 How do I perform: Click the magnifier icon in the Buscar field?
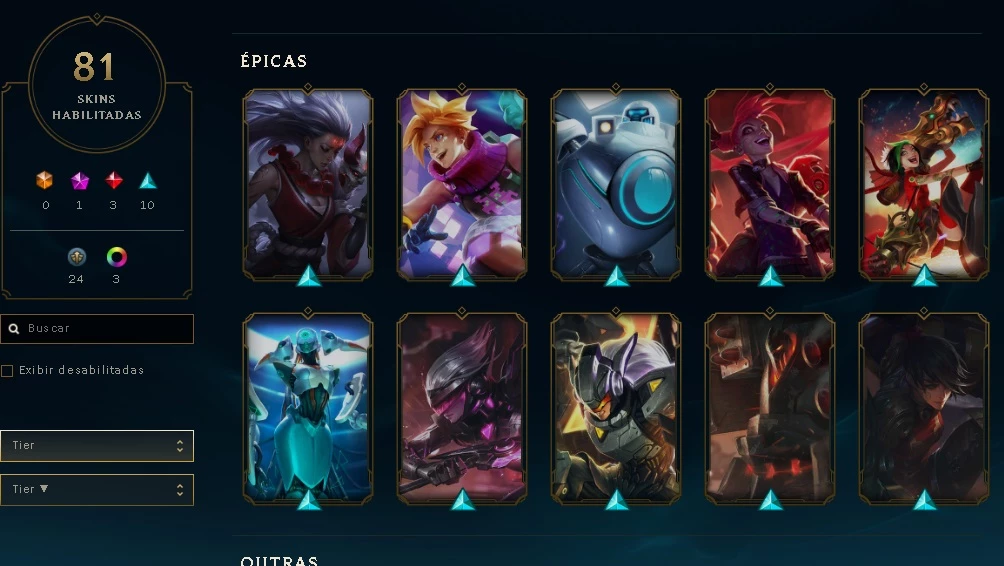(14, 328)
